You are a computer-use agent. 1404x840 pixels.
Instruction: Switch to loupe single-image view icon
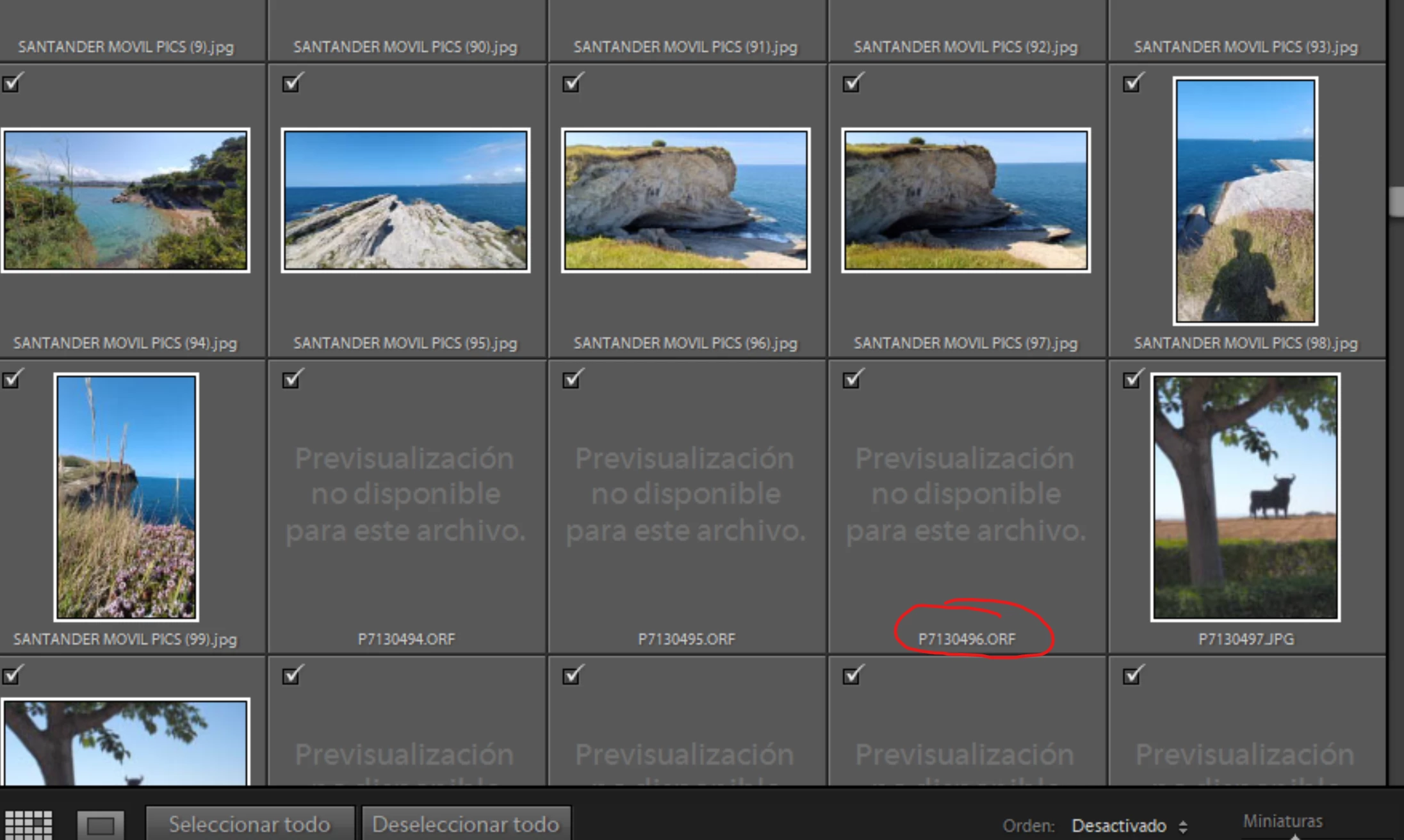101,825
